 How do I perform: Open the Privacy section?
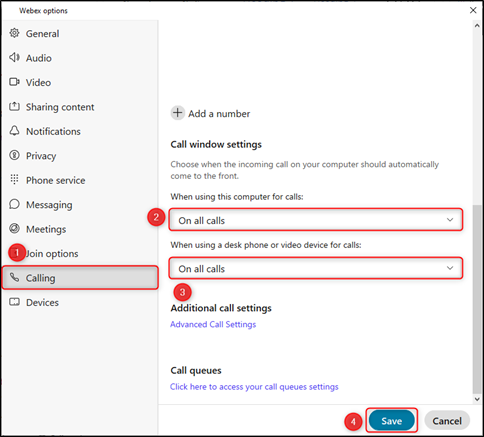(80, 156)
